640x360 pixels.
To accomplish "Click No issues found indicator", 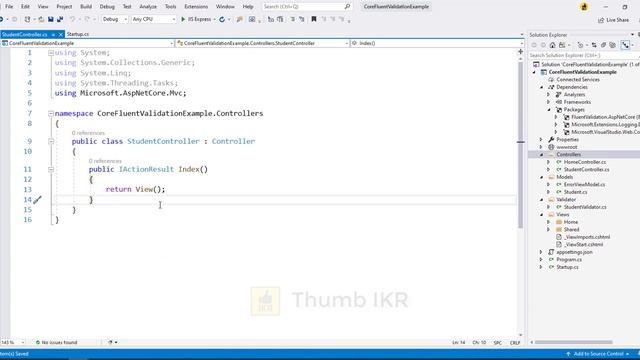I will [x=56, y=342].
